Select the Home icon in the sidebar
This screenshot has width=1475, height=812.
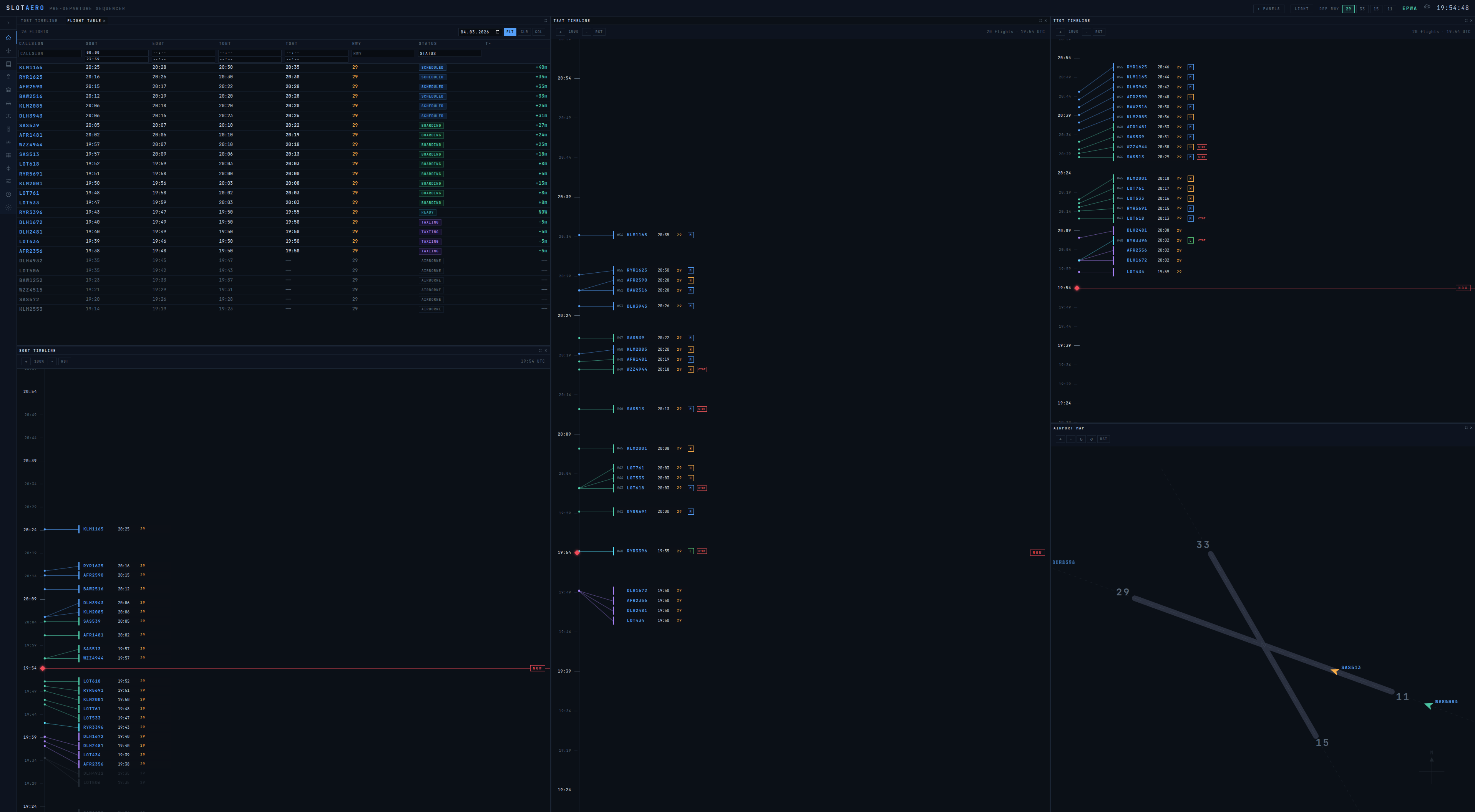point(8,38)
